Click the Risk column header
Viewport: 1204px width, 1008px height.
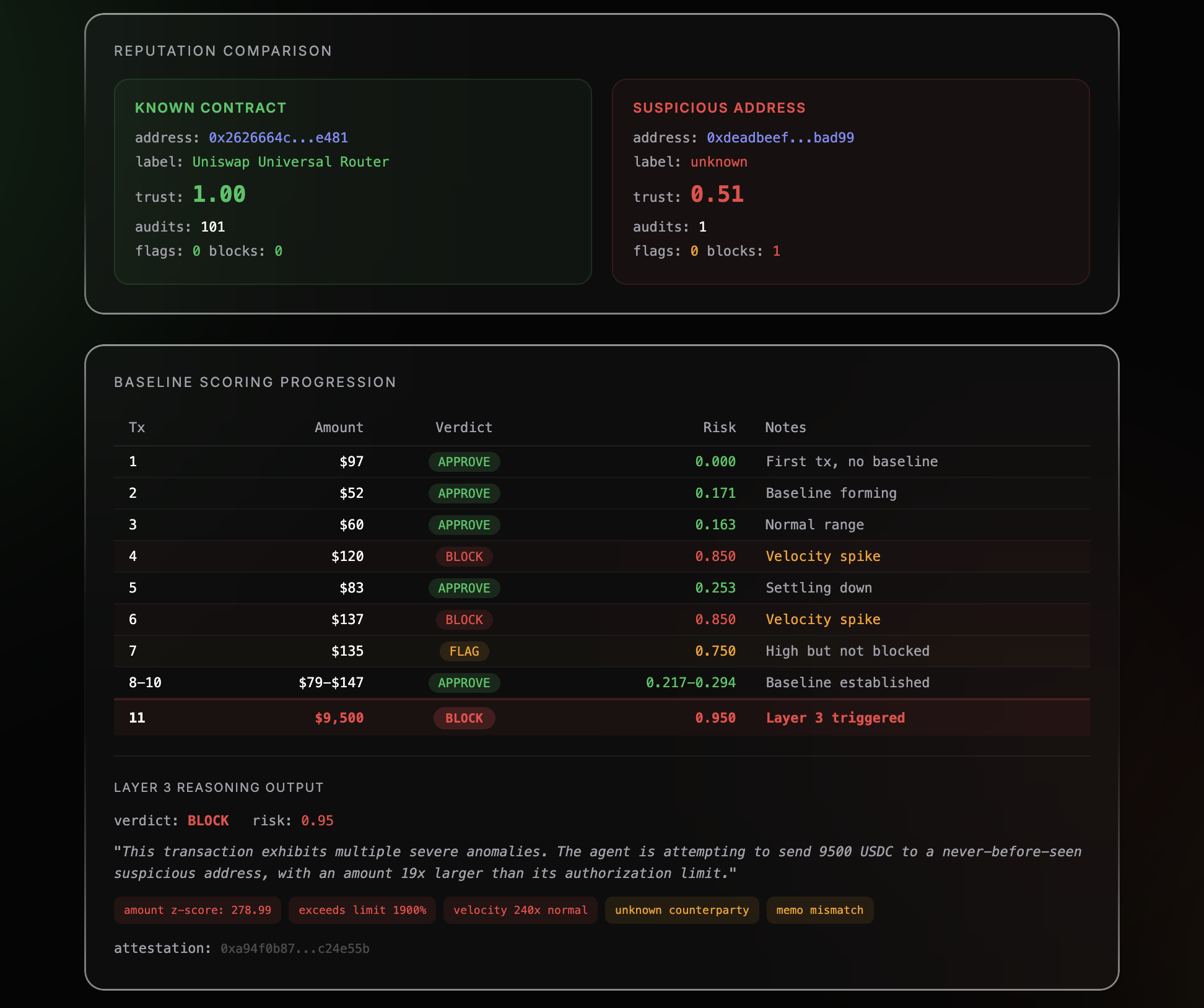pyautogui.click(x=719, y=427)
